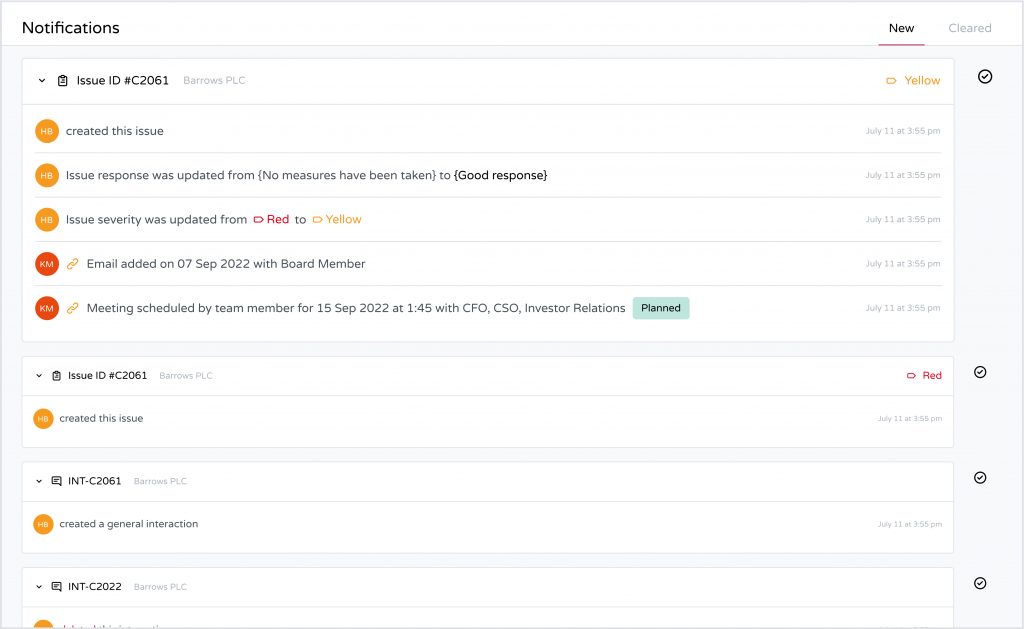
Task: Open the INT-C2022 interaction title
Action: (95, 587)
